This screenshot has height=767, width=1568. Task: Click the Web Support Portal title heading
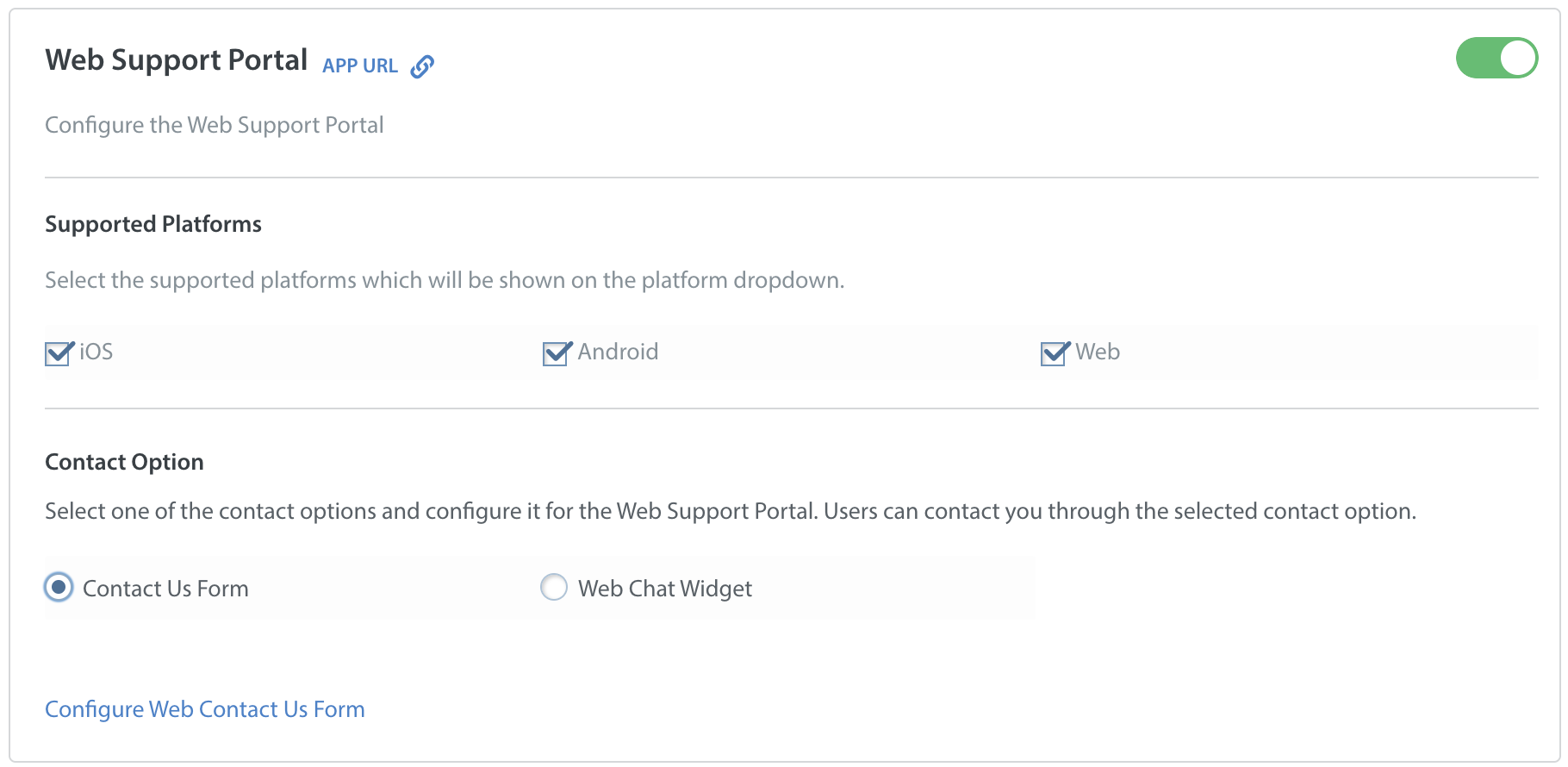coord(177,60)
